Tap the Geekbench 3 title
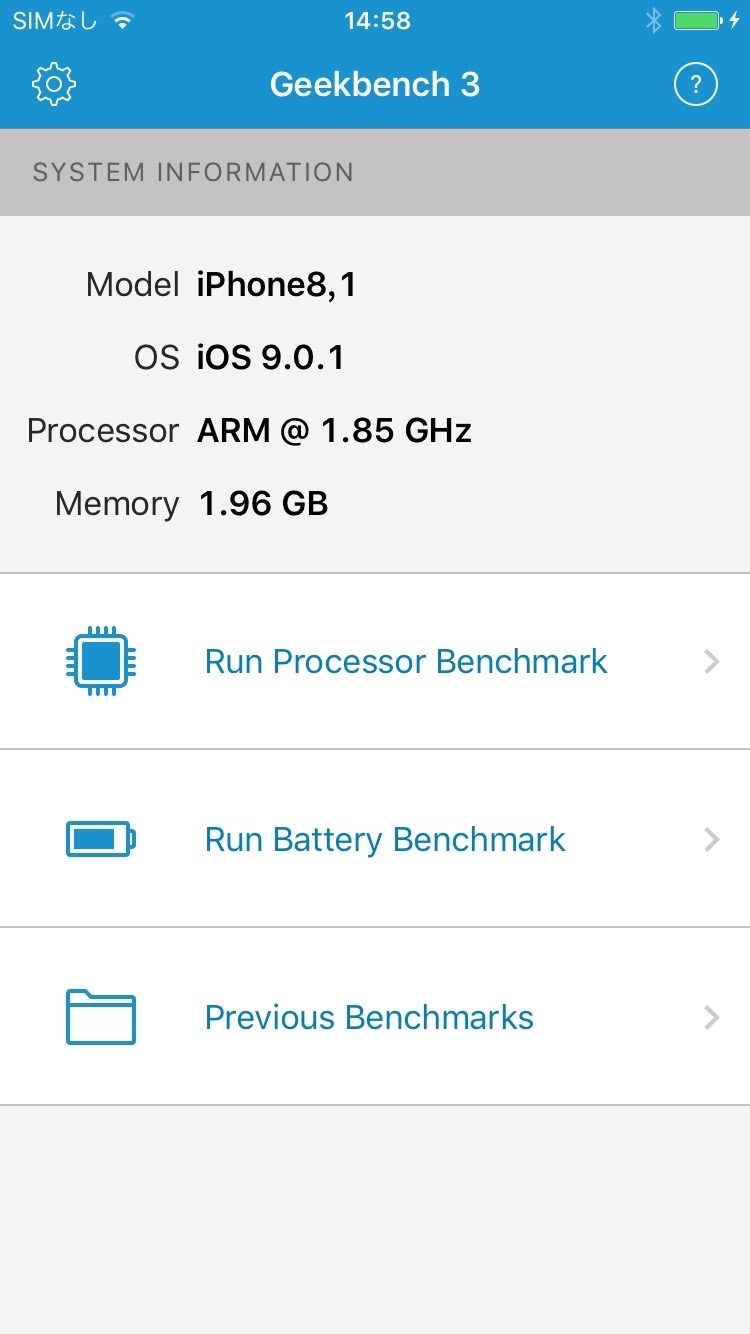This screenshot has width=750, height=1334. [x=375, y=85]
